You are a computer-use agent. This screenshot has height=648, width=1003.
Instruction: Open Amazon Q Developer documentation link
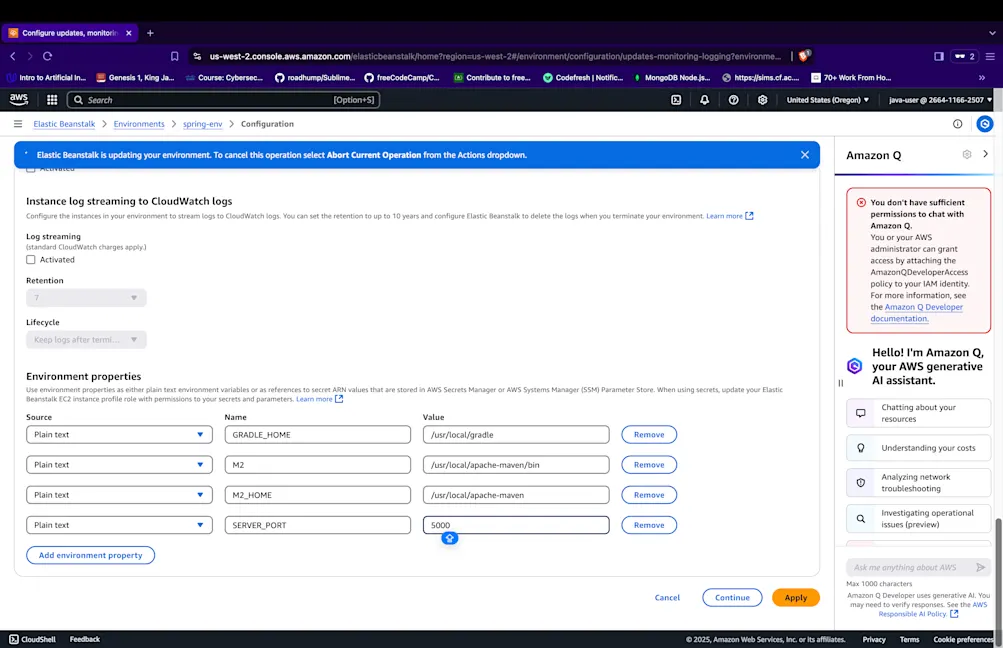coord(917,313)
